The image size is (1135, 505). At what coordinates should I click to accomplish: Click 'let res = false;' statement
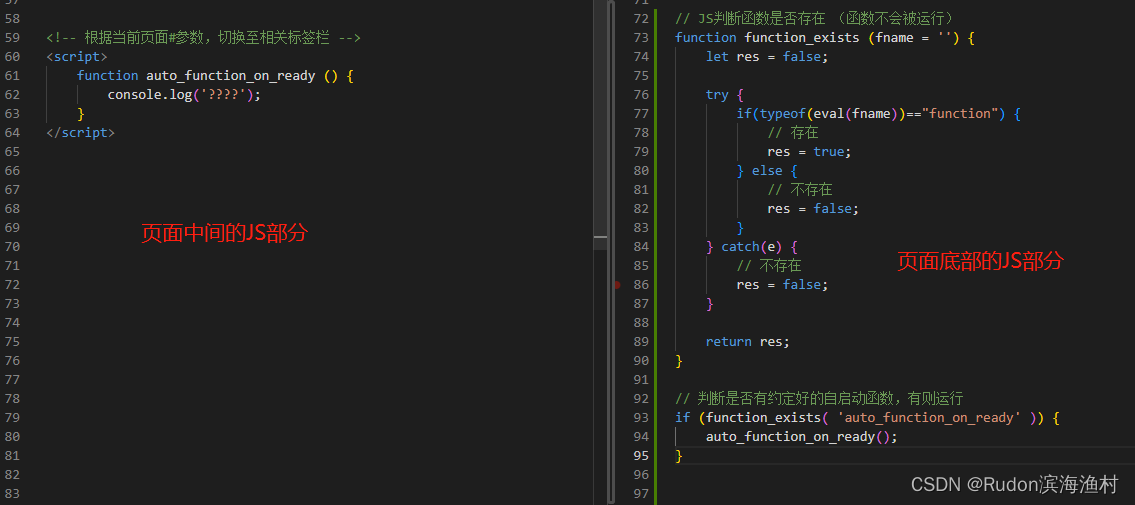point(767,56)
